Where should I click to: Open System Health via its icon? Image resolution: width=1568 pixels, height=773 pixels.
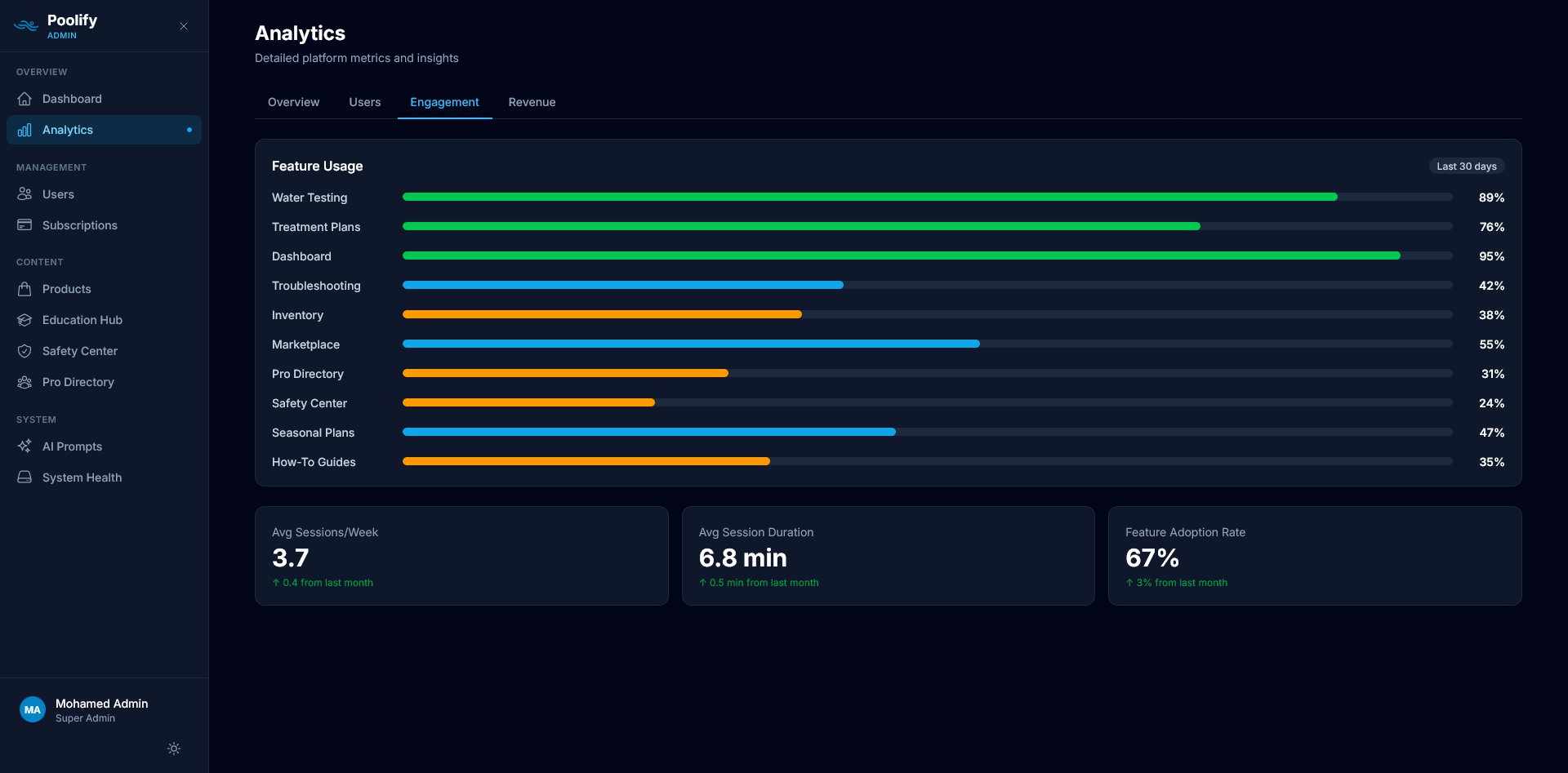(x=25, y=477)
